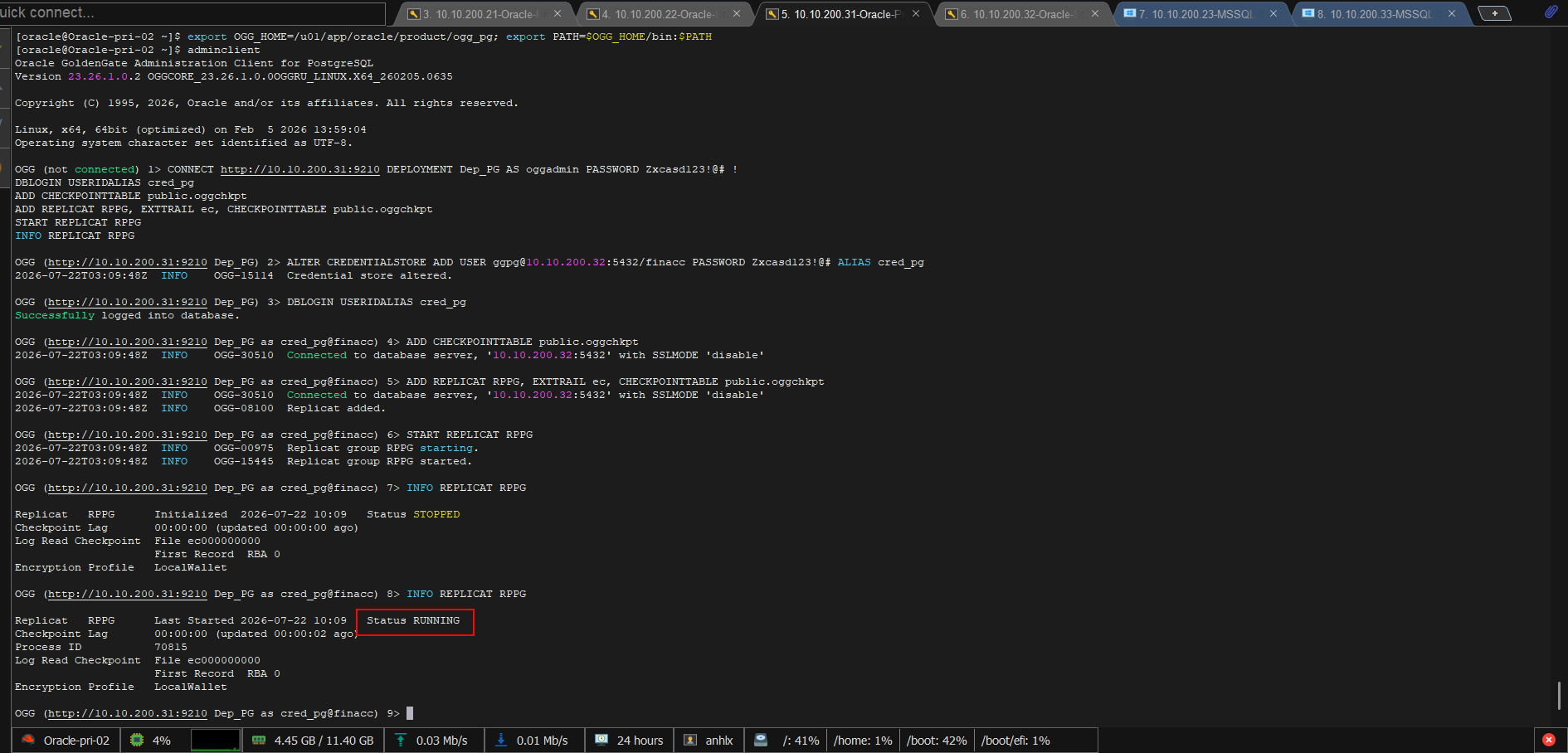Click download rate 0.01 Mb/s
Viewport: 1568px width, 753px height.
(x=542, y=741)
